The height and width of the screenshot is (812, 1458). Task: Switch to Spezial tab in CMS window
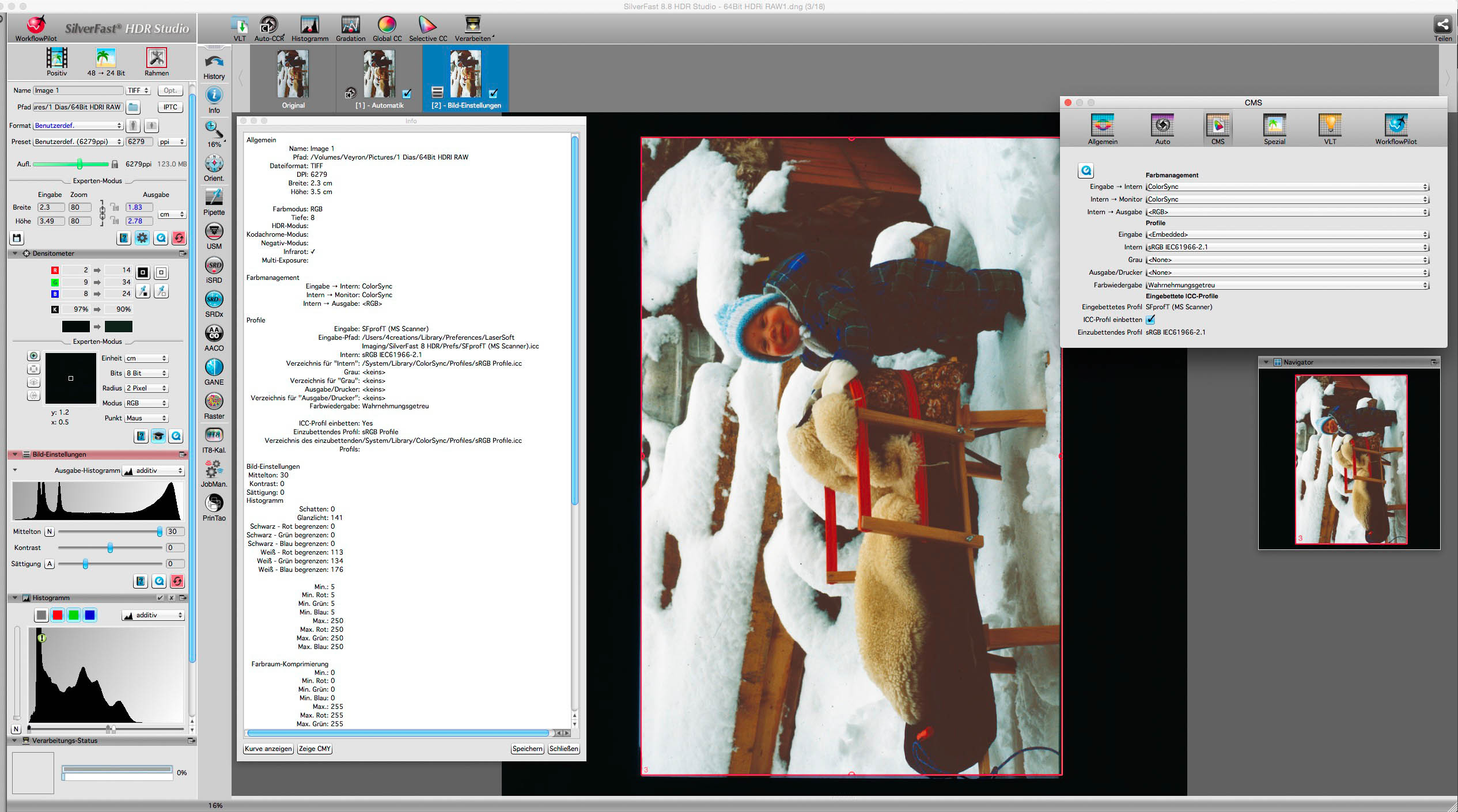click(x=1274, y=129)
